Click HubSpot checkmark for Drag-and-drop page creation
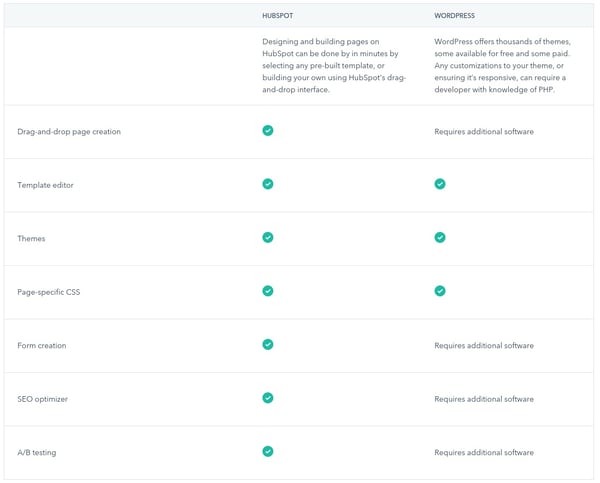600x483 pixels. click(x=268, y=131)
